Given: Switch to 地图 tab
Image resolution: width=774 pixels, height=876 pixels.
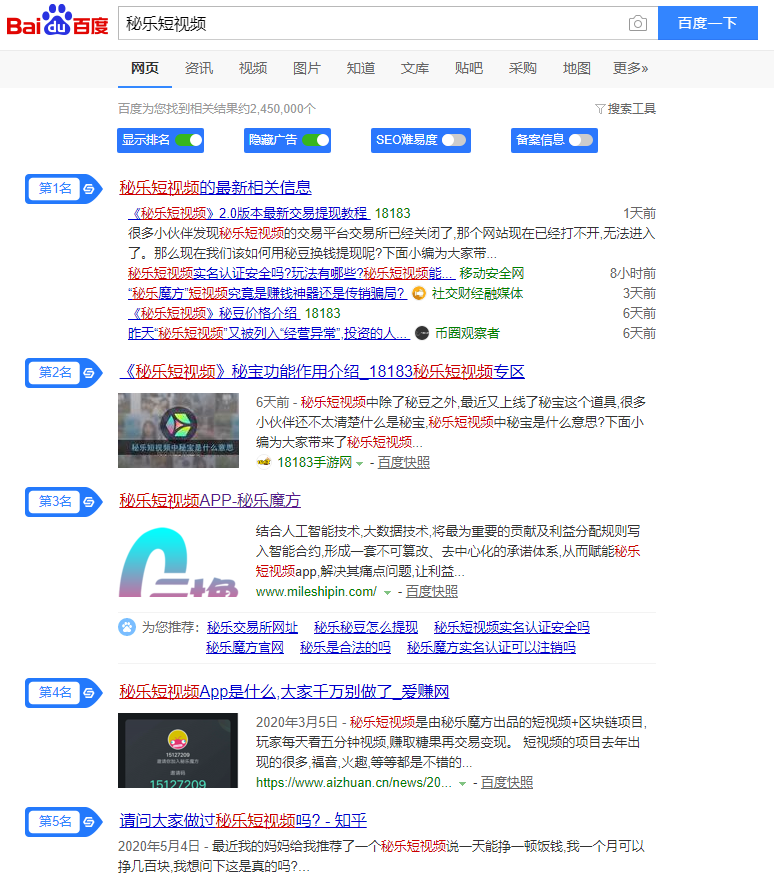Looking at the screenshot, I should tap(577, 69).
